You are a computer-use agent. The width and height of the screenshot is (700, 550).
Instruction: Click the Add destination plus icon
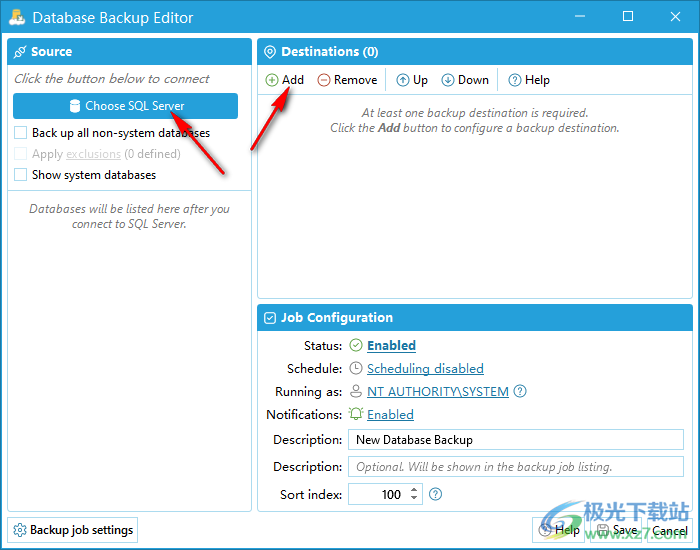272,80
